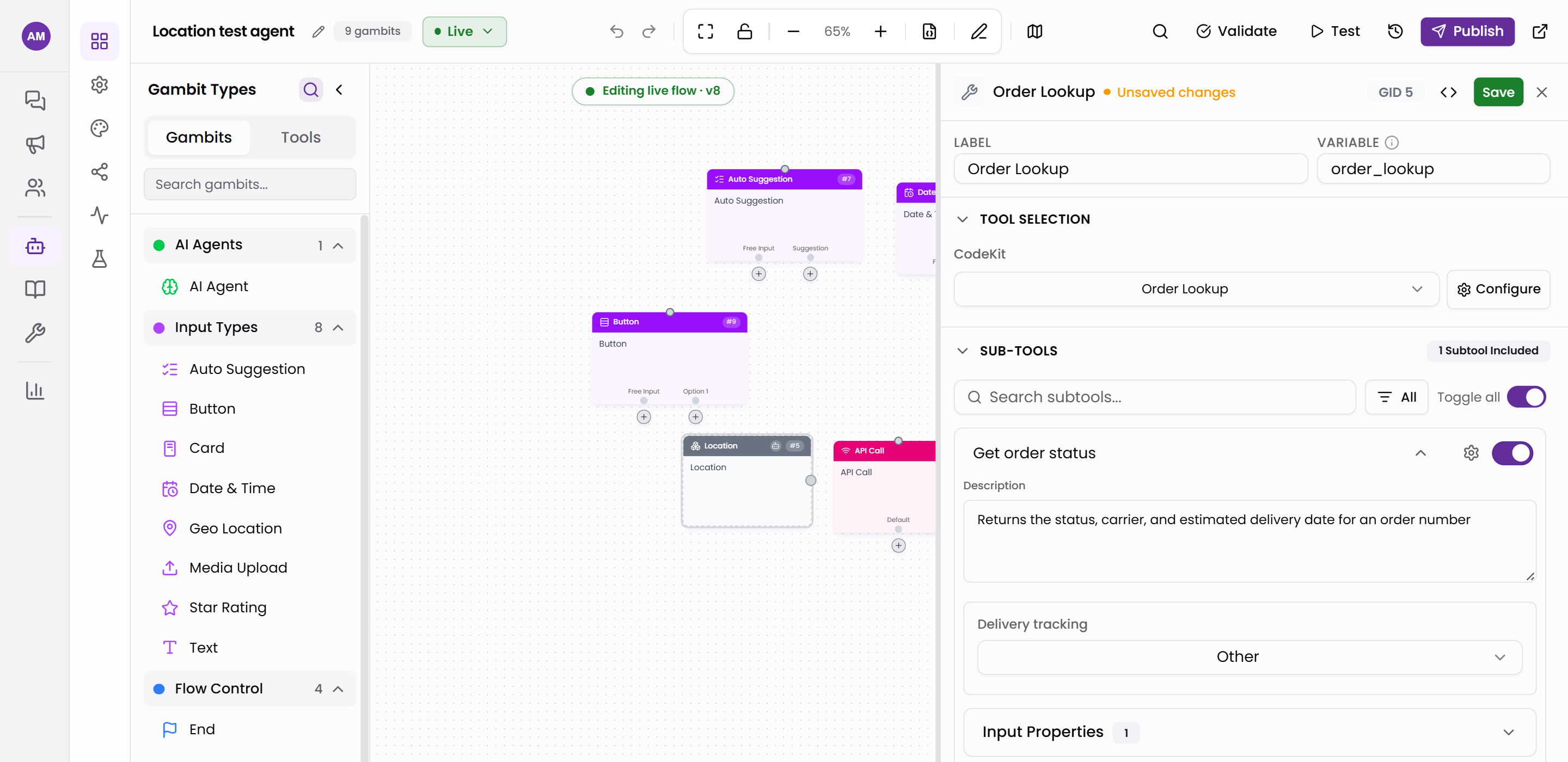Image resolution: width=1568 pixels, height=762 pixels.
Task: Open the users icon in left sidebar
Action: 35,187
